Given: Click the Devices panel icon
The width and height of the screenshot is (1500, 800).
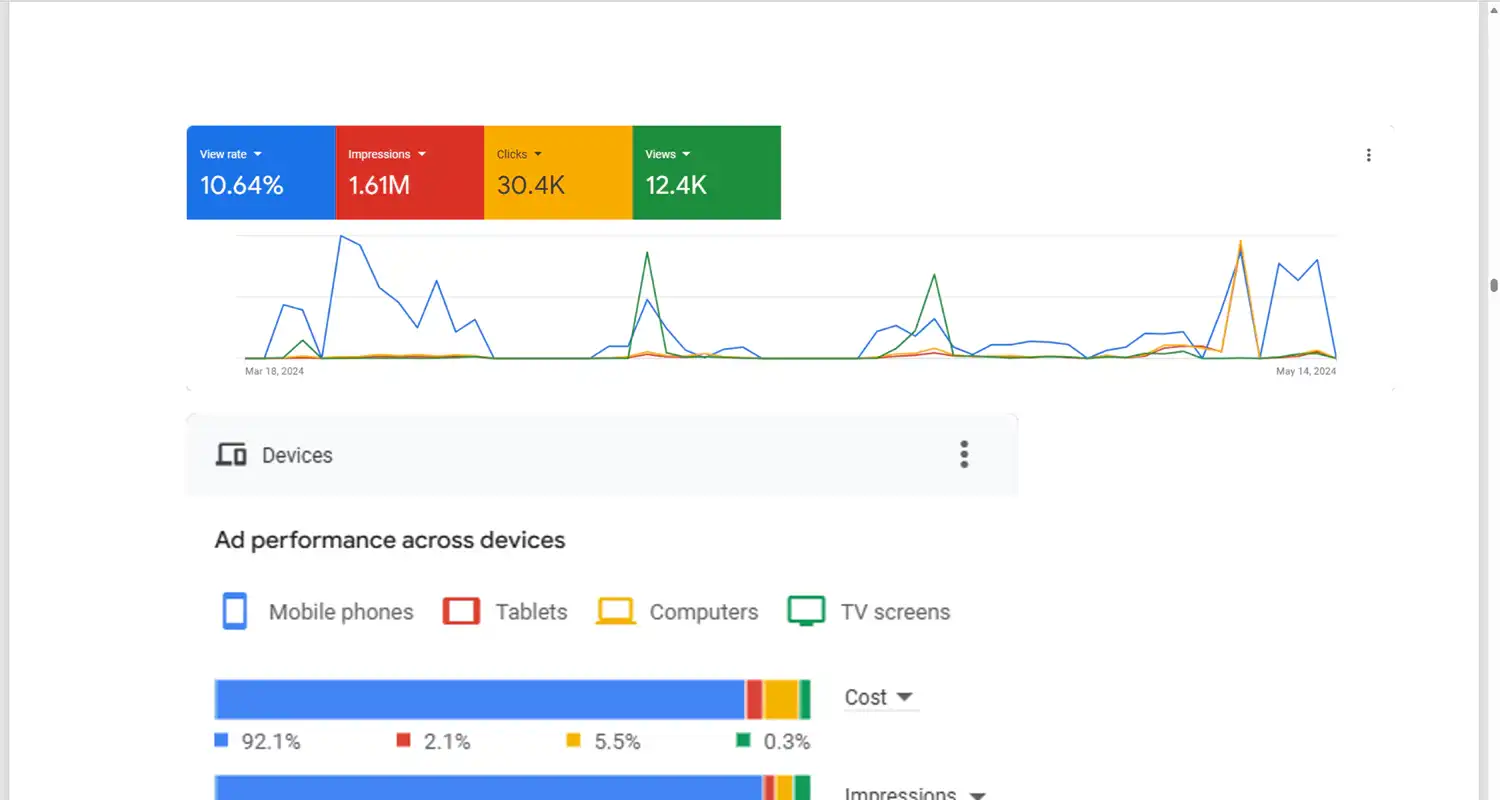Looking at the screenshot, I should tap(231, 454).
